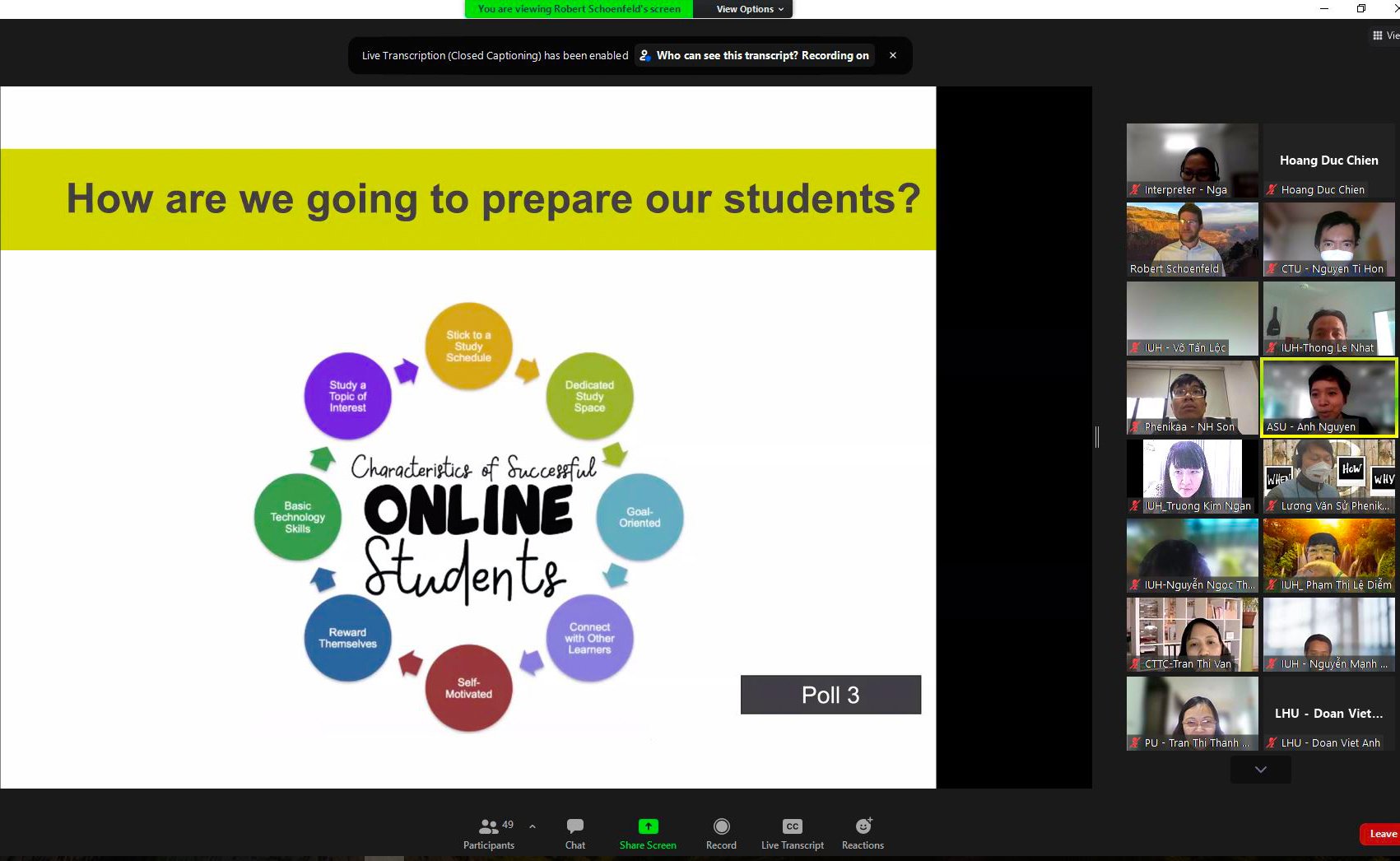This screenshot has width=1400, height=861.
Task: Click 'Who can see this transcript?' link
Action: tap(727, 56)
